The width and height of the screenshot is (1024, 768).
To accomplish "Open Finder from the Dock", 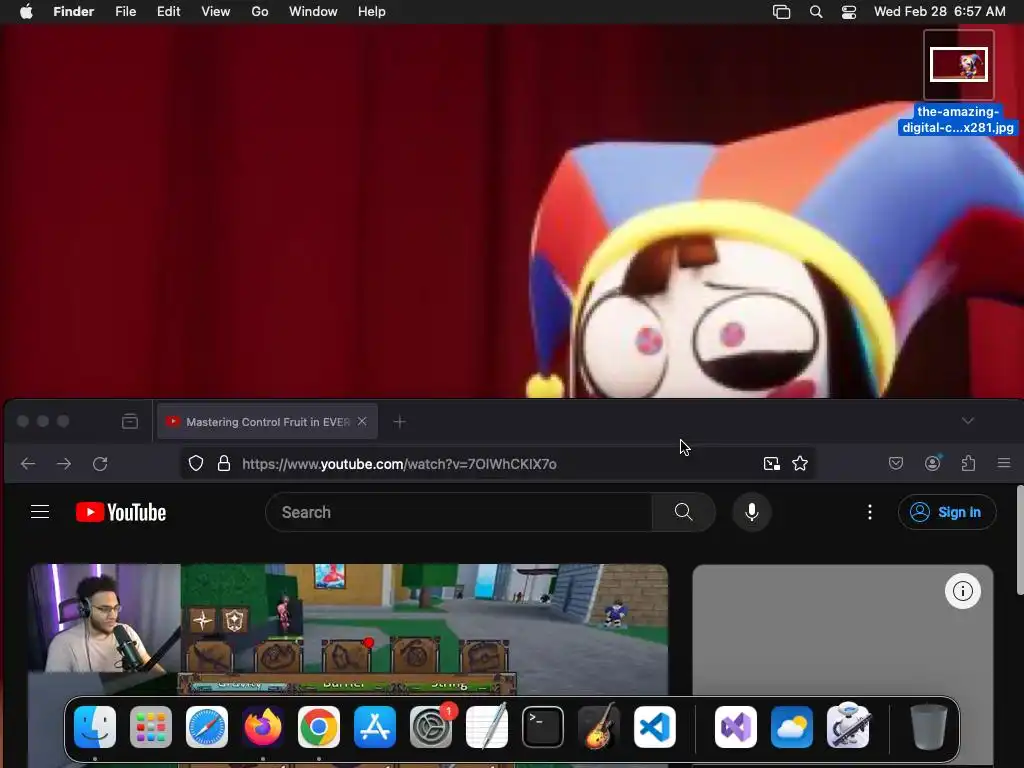I will (x=95, y=727).
